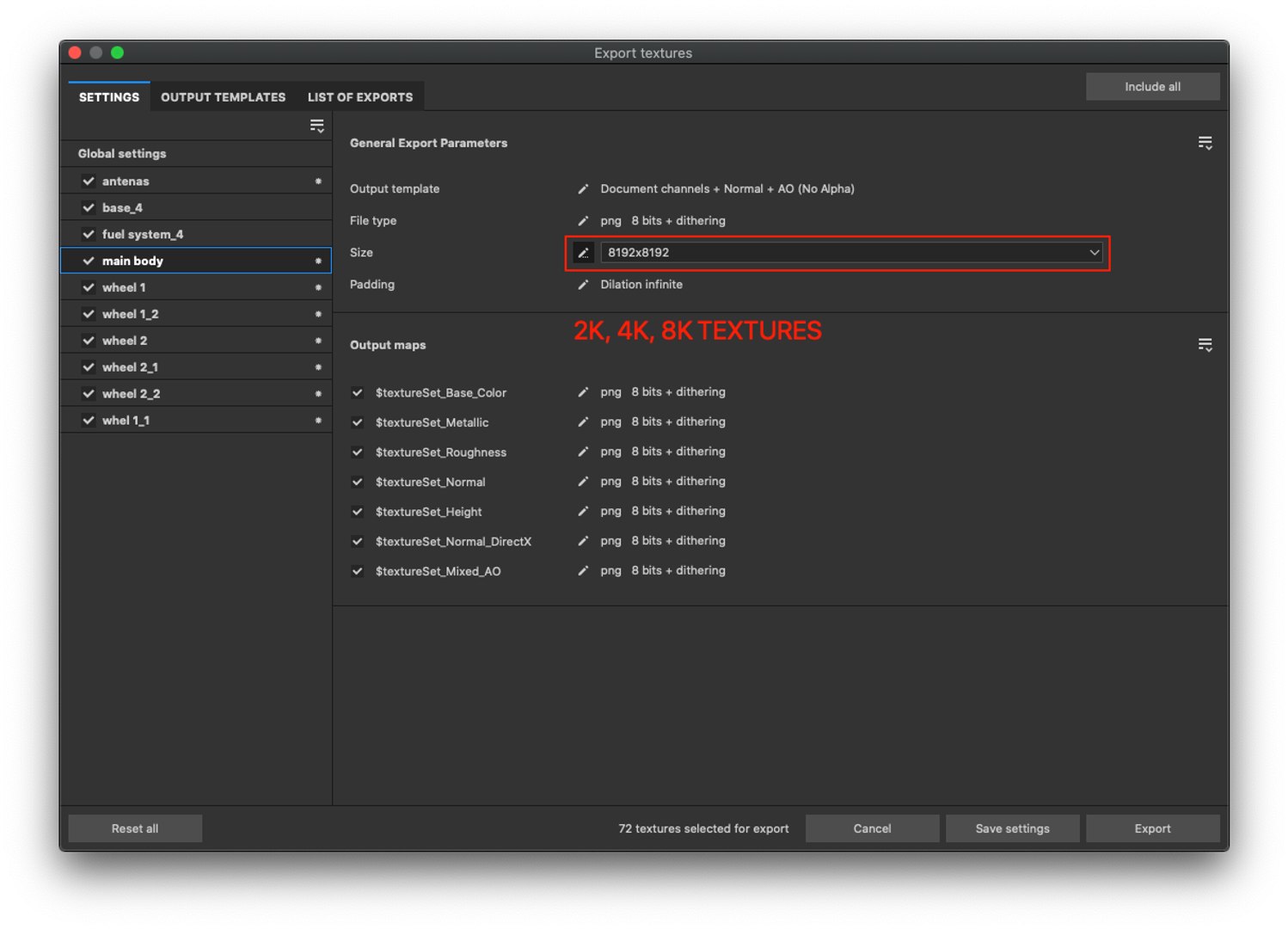Uncheck the wheel 1_2 texture set
Image resolution: width=1288 pixels, height=929 pixels.
[x=89, y=314]
